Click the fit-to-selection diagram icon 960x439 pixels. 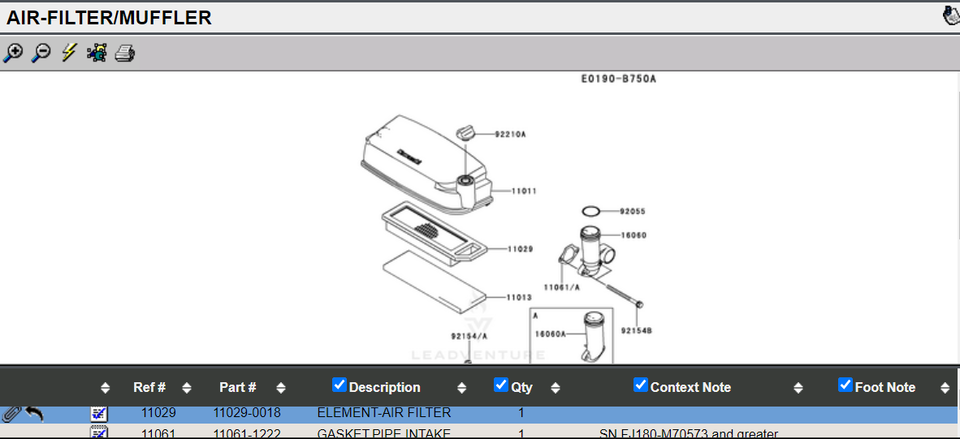[97, 53]
